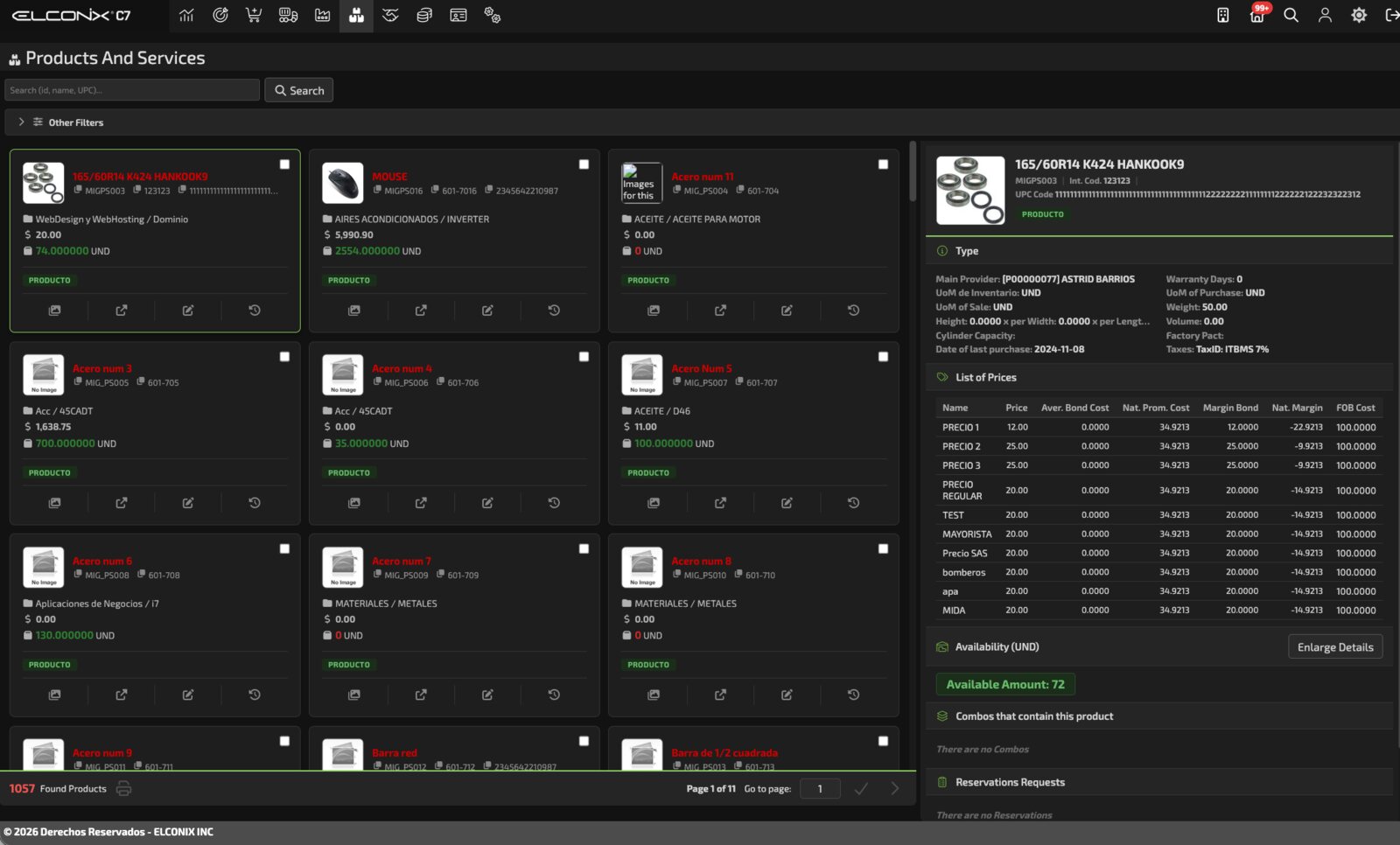
Task: Click the ELCONIX C7 logo
Action: [x=72, y=16]
